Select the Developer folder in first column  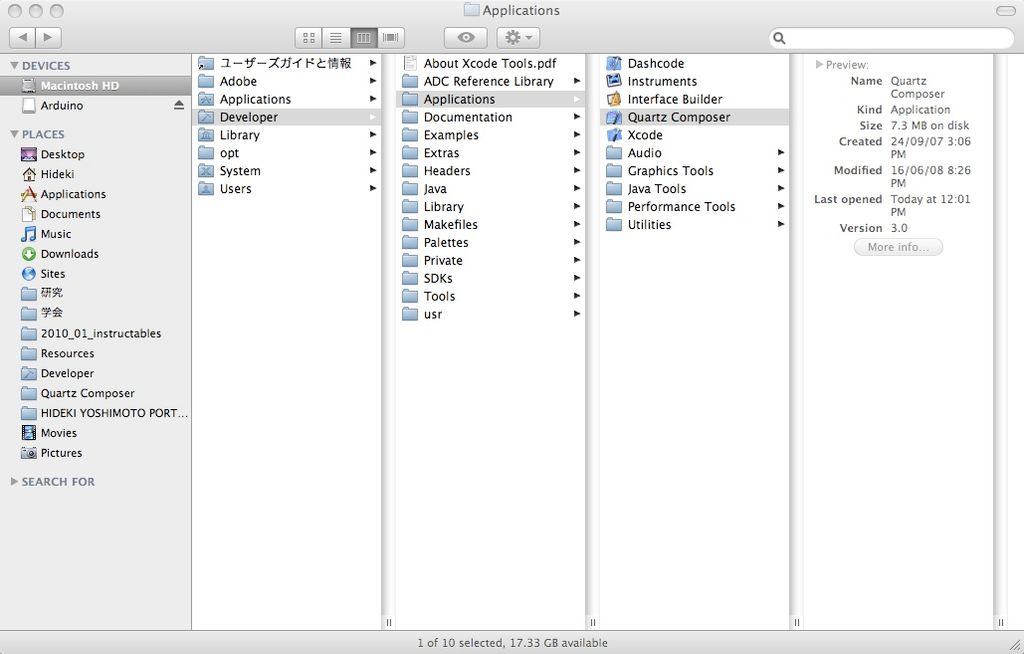pyautogui.click(x=287, y=117)
